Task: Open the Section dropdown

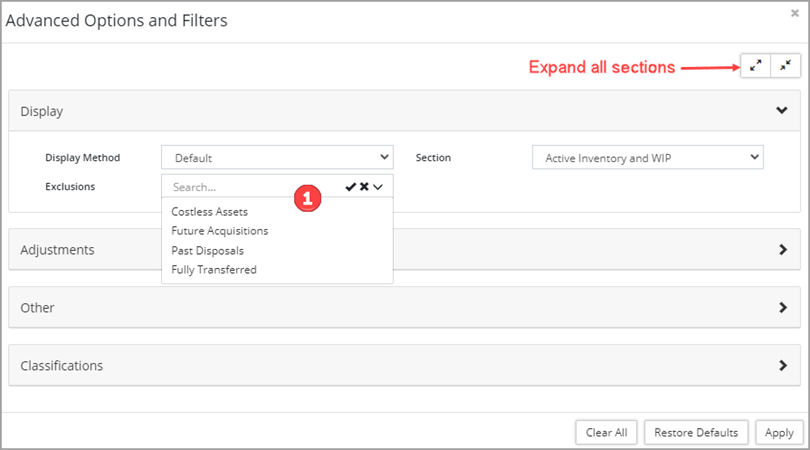Action: click(647, 157)
